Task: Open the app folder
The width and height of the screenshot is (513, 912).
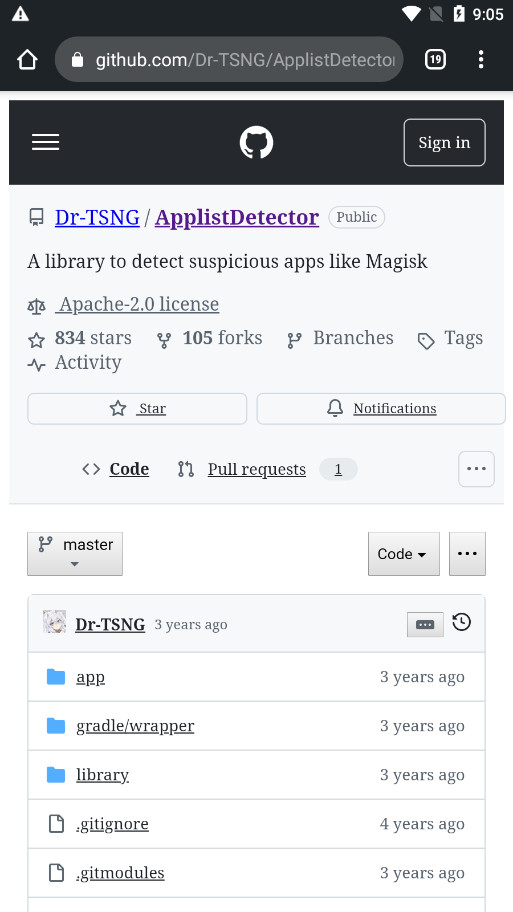Action: 90,677
